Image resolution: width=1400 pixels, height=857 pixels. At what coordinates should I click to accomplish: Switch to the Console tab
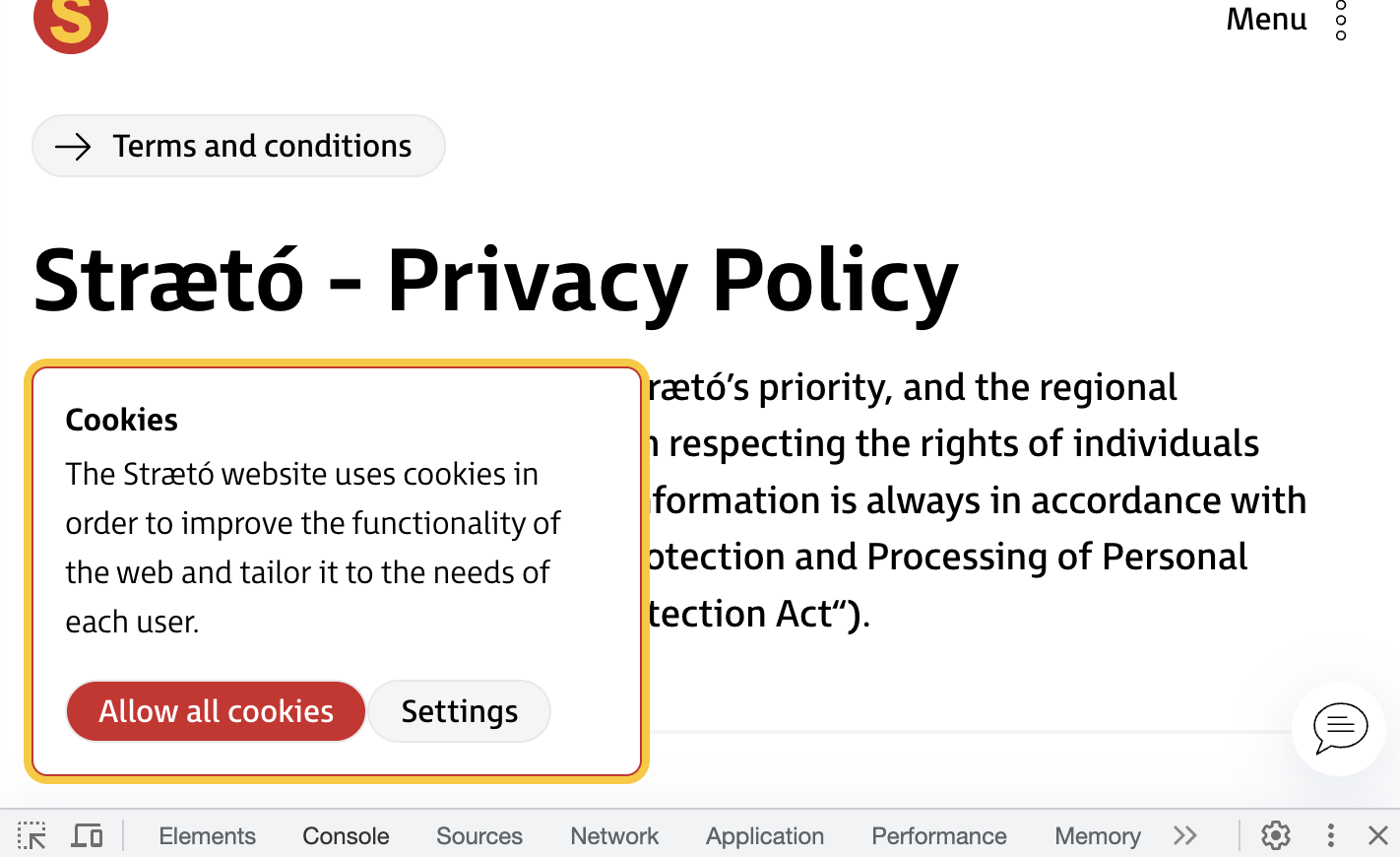click(x=345, y=835)
